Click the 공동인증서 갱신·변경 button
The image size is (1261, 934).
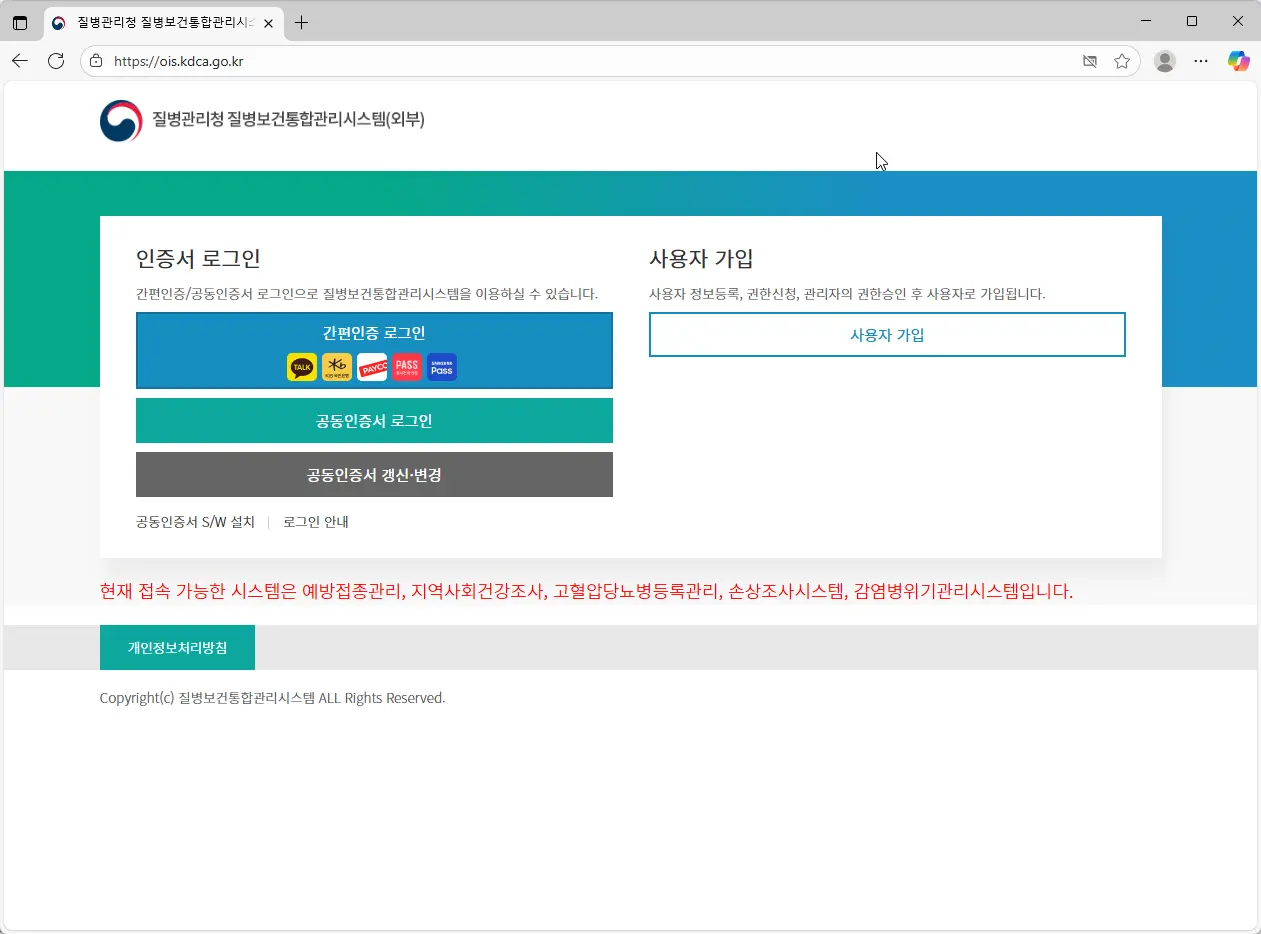pyautogui.click(x=374, y=475)
